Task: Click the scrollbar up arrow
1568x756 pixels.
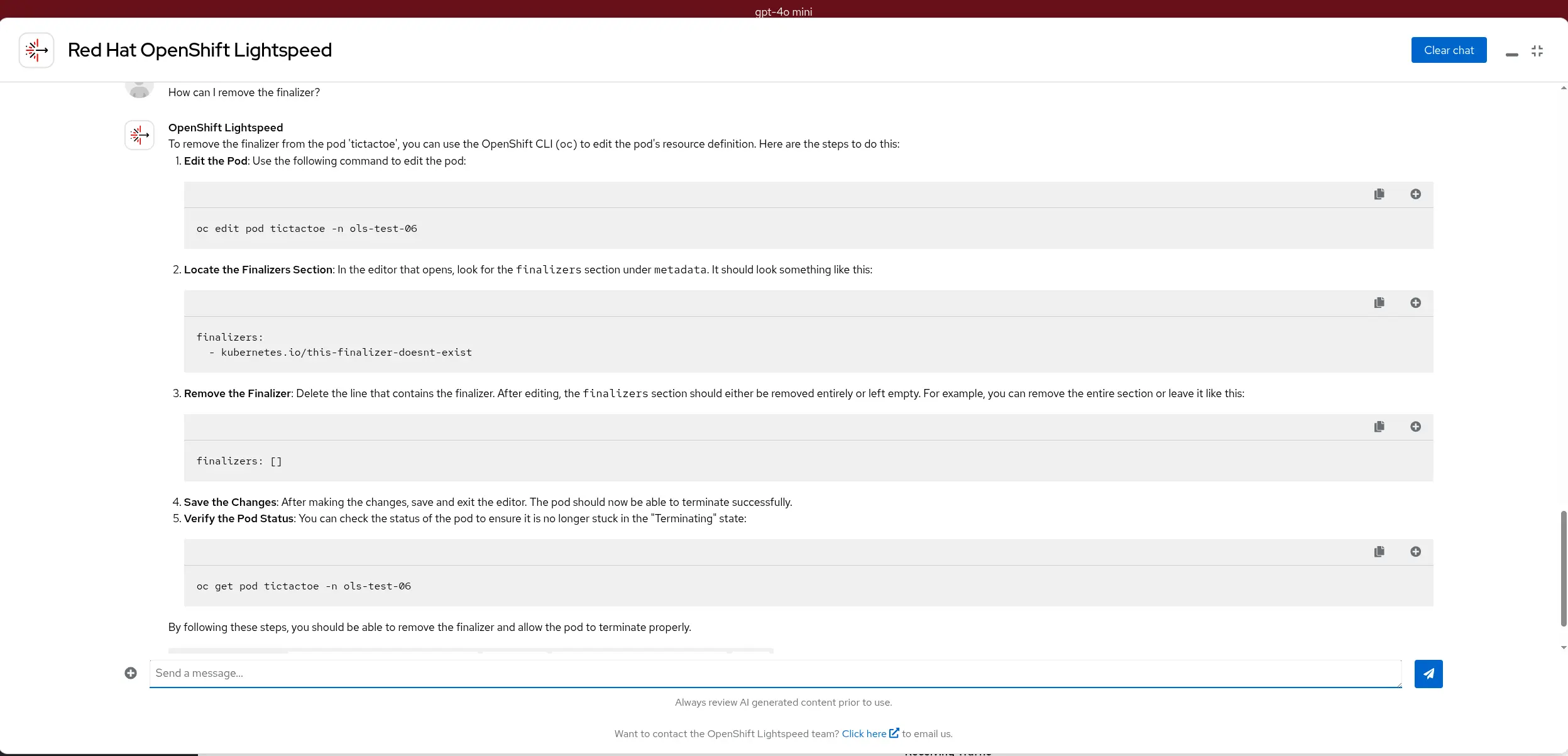Action: click(1564, 88)
